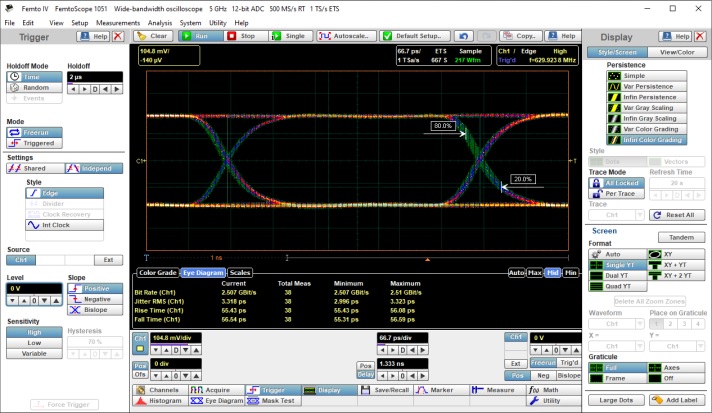
Task: Switch to the Color Grade measurement tab
Action: click(158, 271)
